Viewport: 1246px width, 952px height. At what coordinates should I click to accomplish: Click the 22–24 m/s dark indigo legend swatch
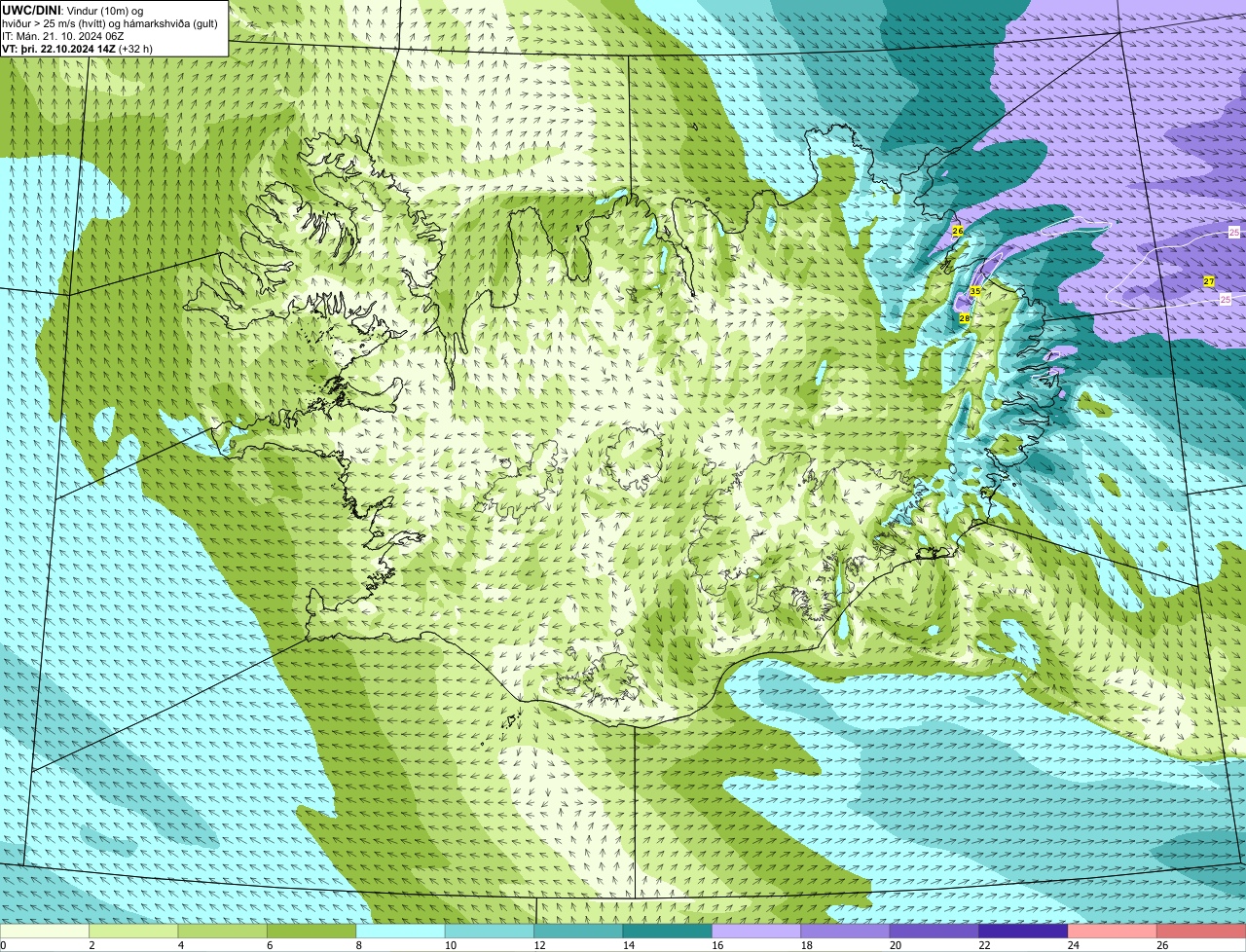[1024, 931]
